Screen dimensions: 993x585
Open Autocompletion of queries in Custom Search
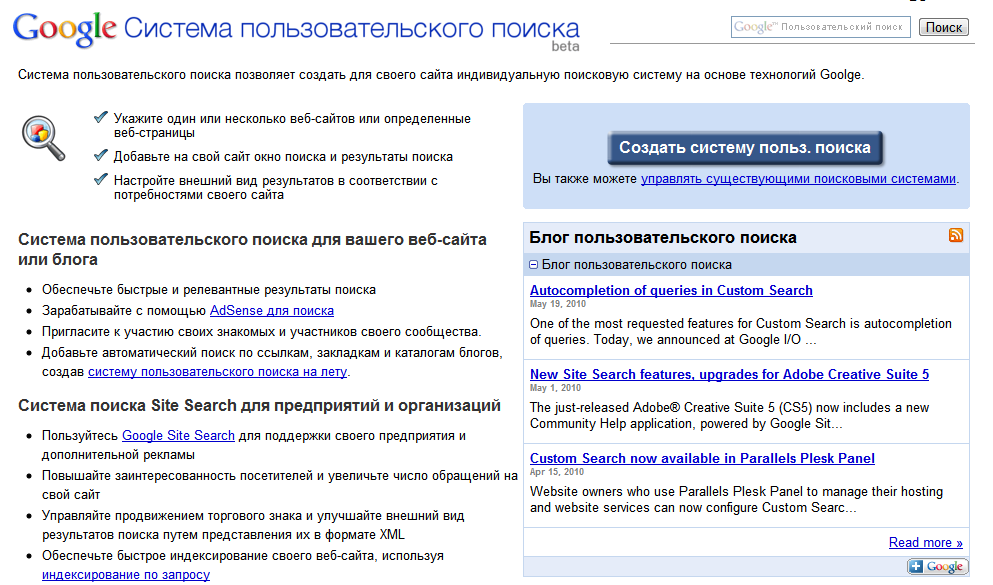click(x=671, y=291)
